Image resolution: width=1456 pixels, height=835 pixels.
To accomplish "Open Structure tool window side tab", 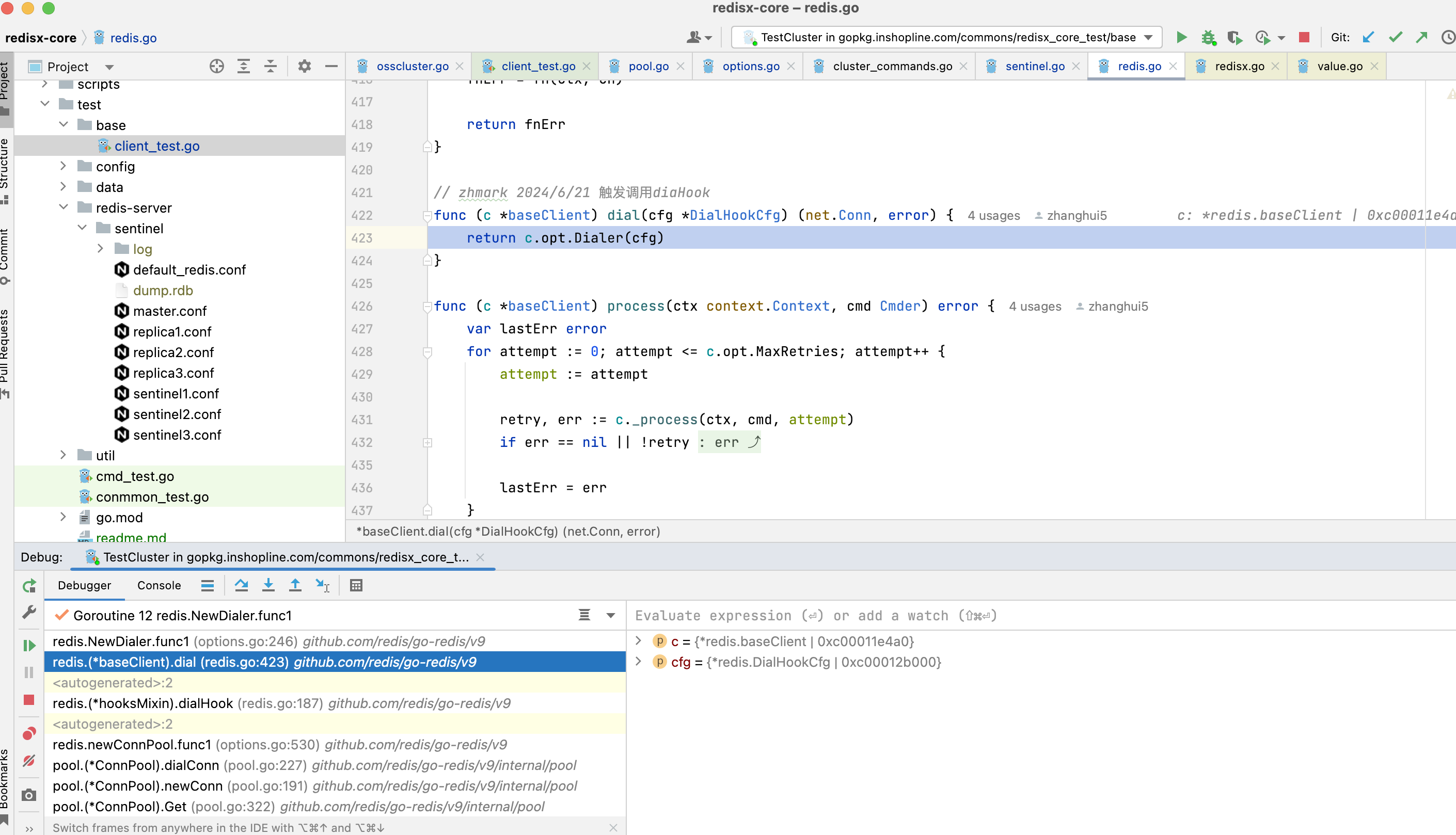I will pyautogui.click(x=5, y=171).
